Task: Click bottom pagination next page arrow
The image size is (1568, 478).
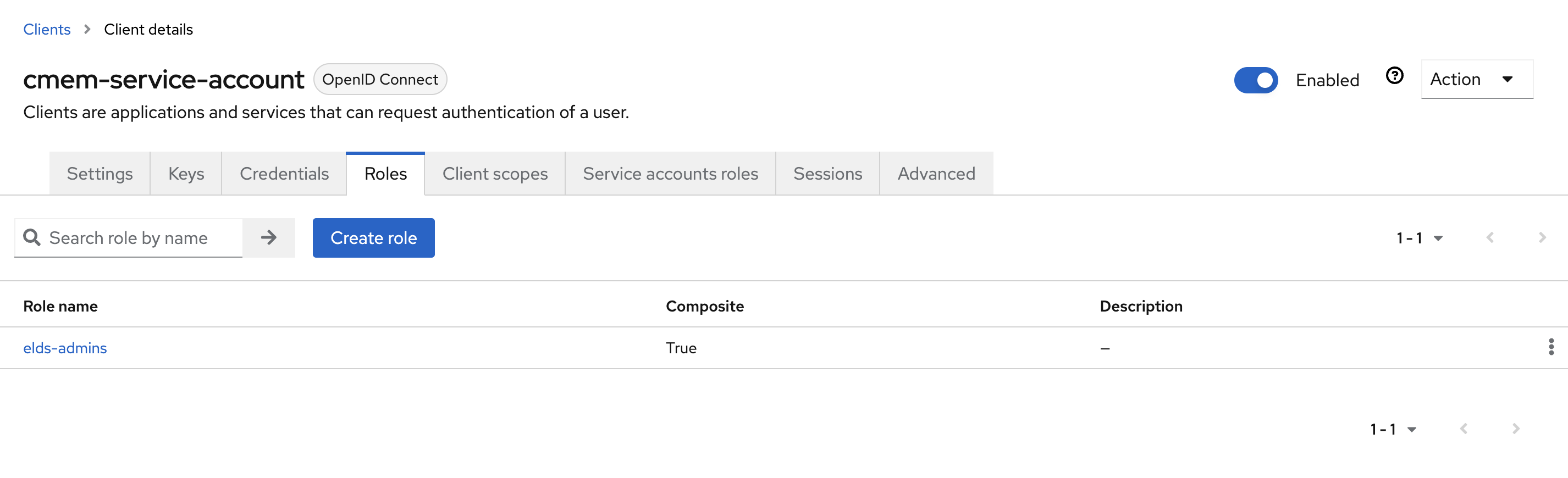Action: pyautogui.click(x=1516, y=429)
